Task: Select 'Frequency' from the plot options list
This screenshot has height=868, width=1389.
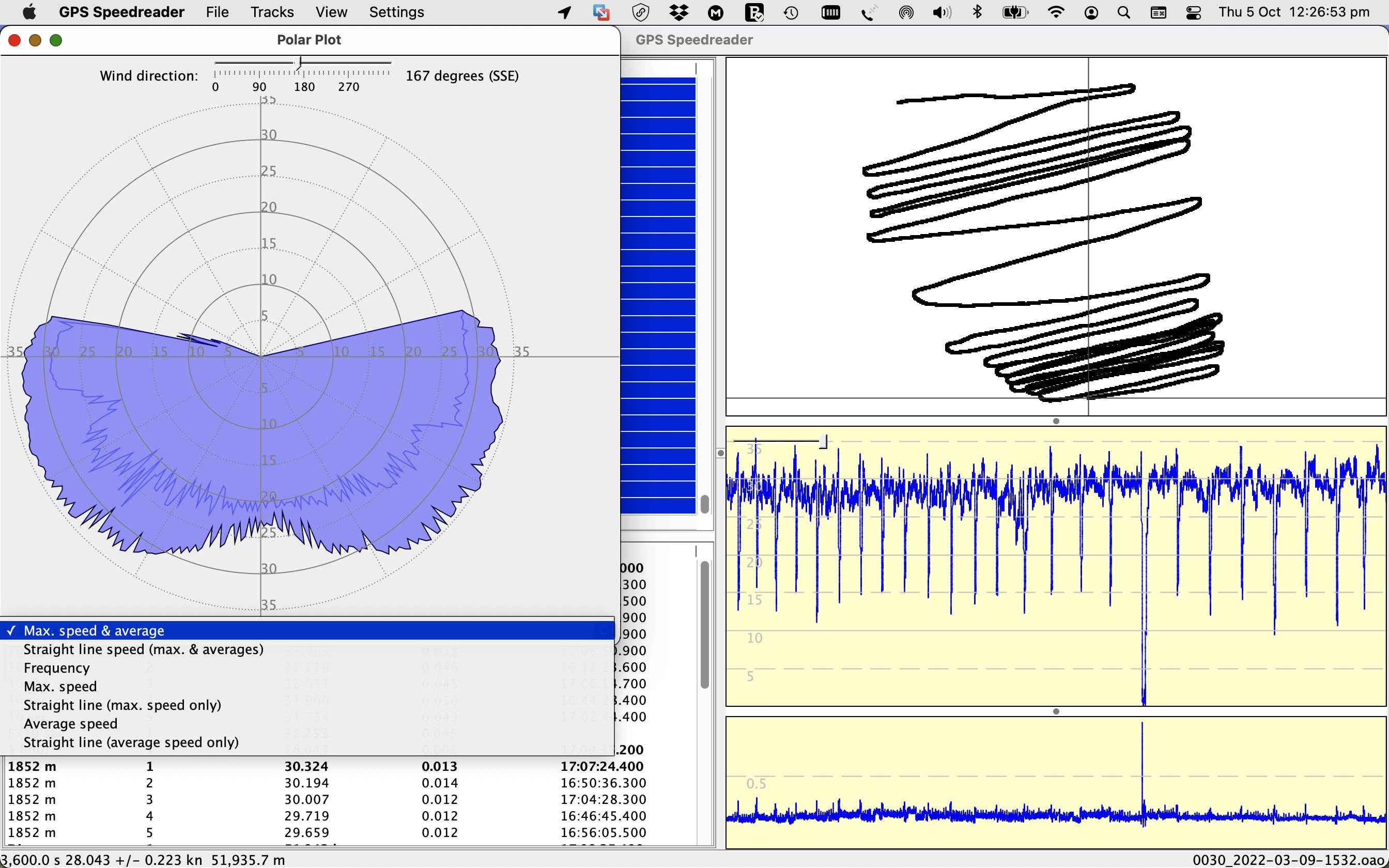Action: click(57, 668)
